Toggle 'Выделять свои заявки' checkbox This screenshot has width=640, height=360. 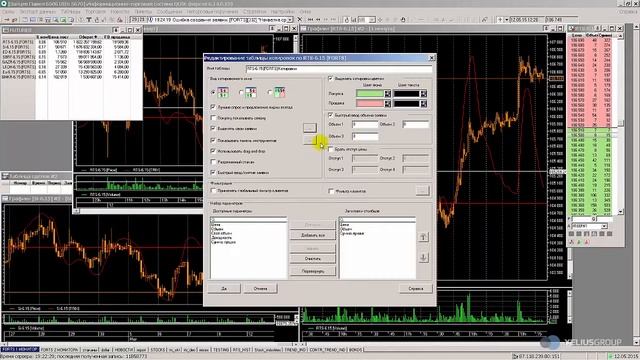coord(213,129)
